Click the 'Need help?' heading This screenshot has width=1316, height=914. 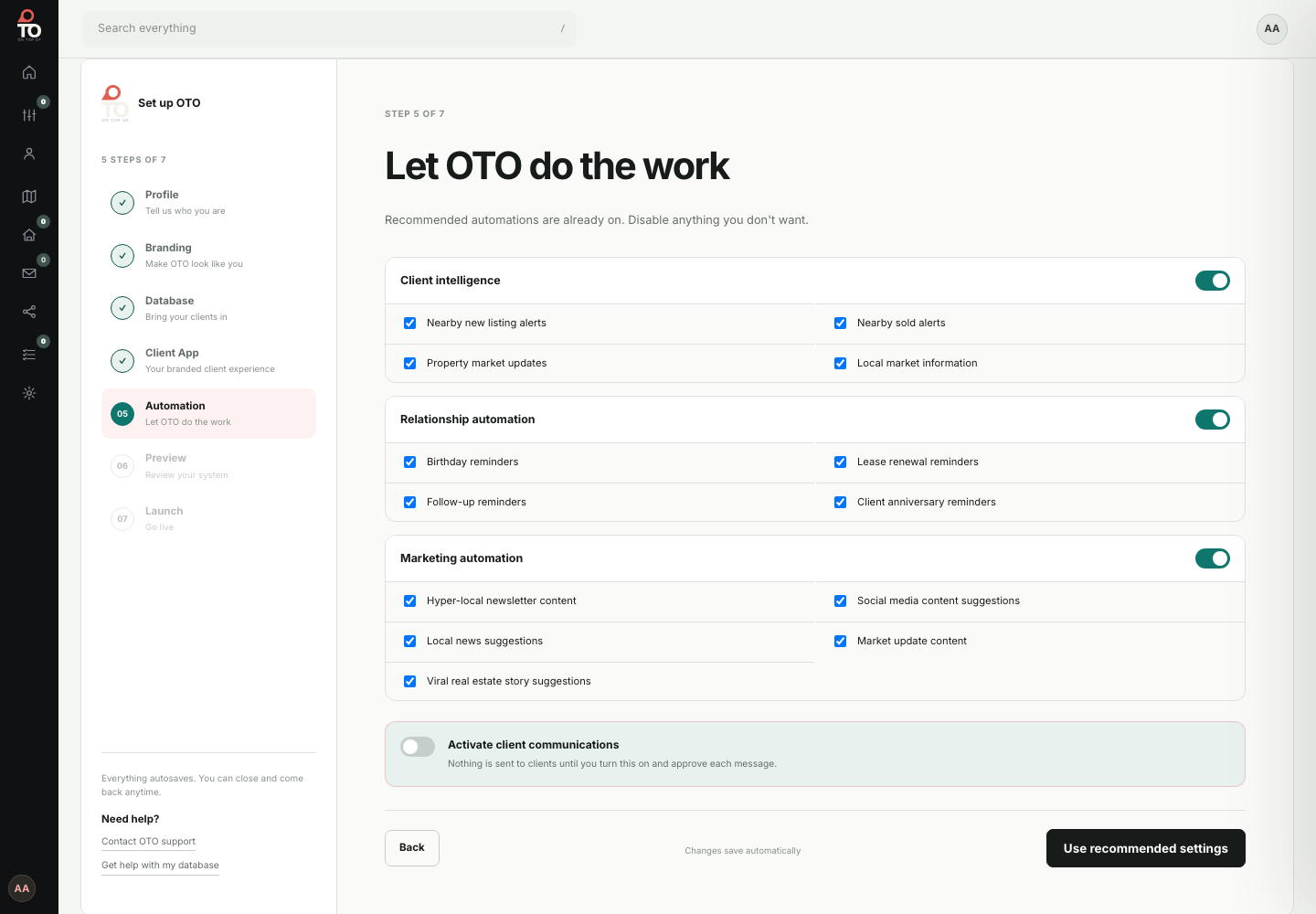pyautogui.click(x=131, y=819)
